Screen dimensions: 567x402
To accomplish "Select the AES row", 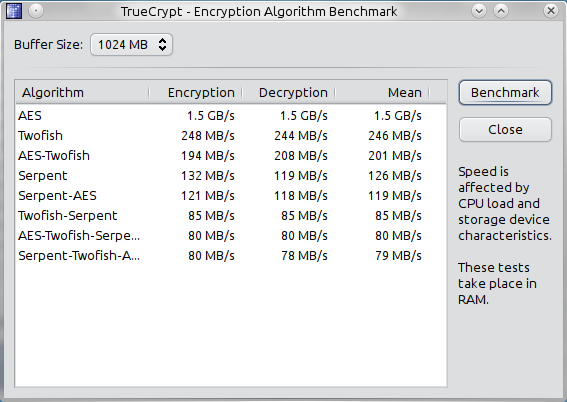I will point(231,116).
